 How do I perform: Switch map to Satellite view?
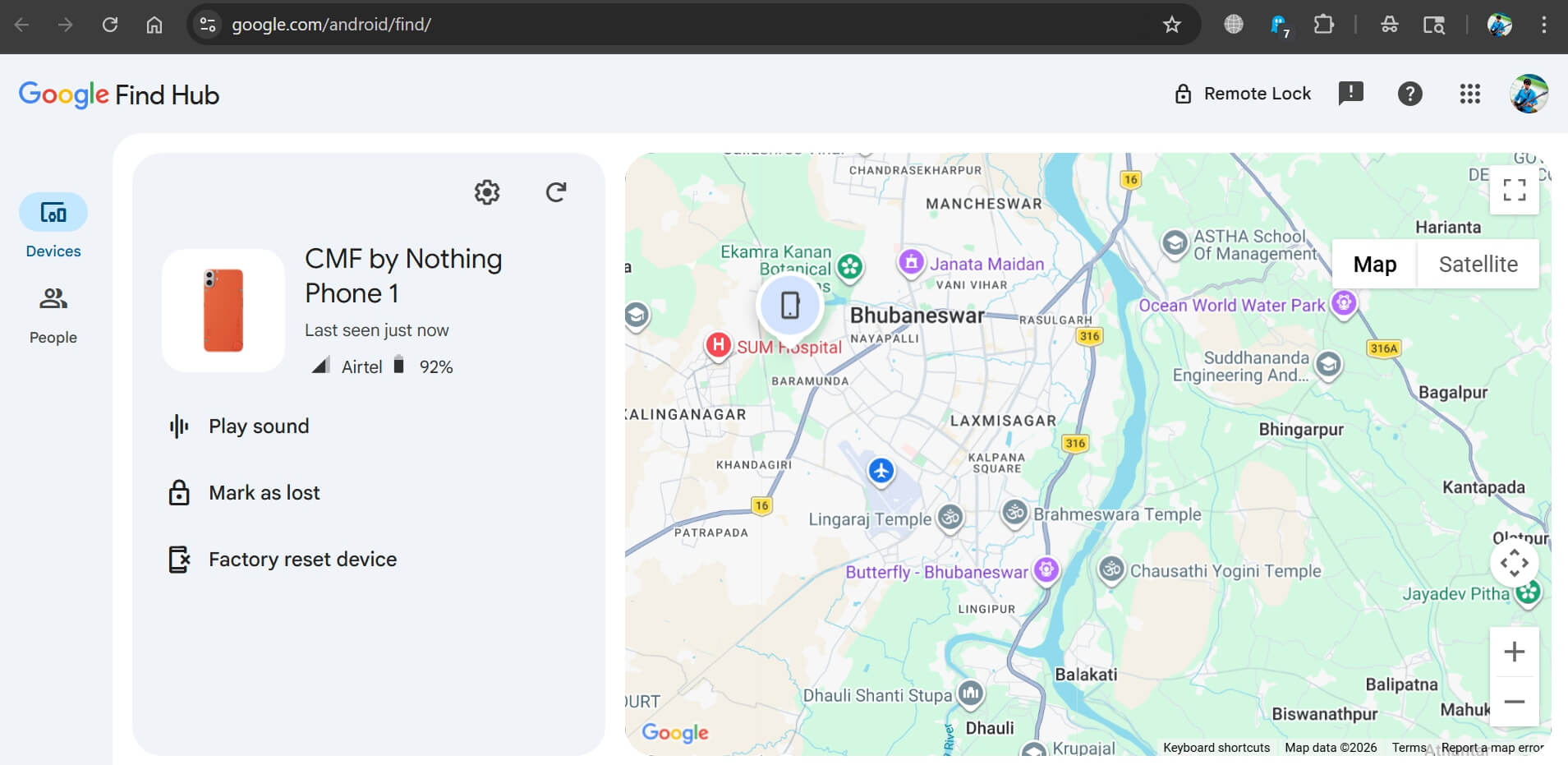(x=1478, y=264)
